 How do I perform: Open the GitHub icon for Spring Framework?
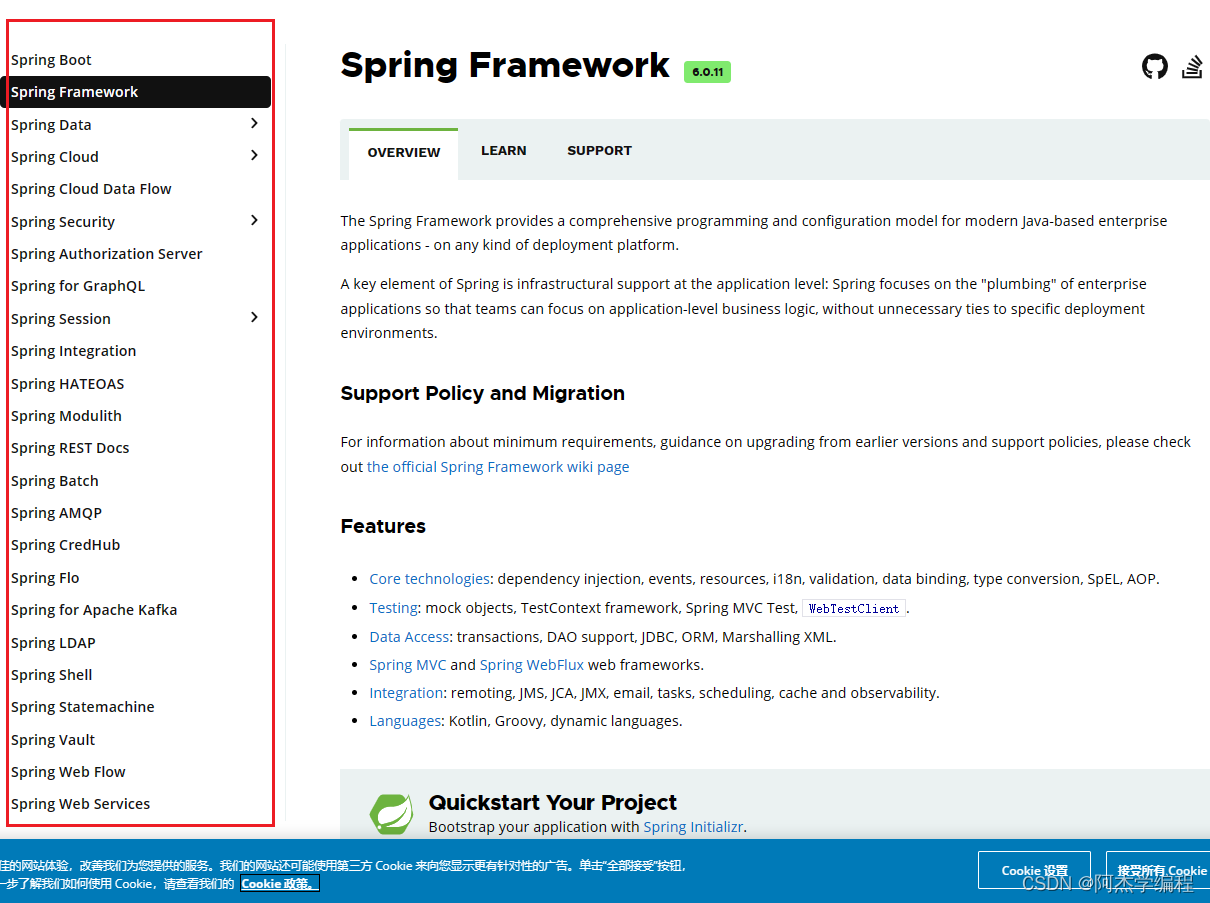click(1154, 66)
